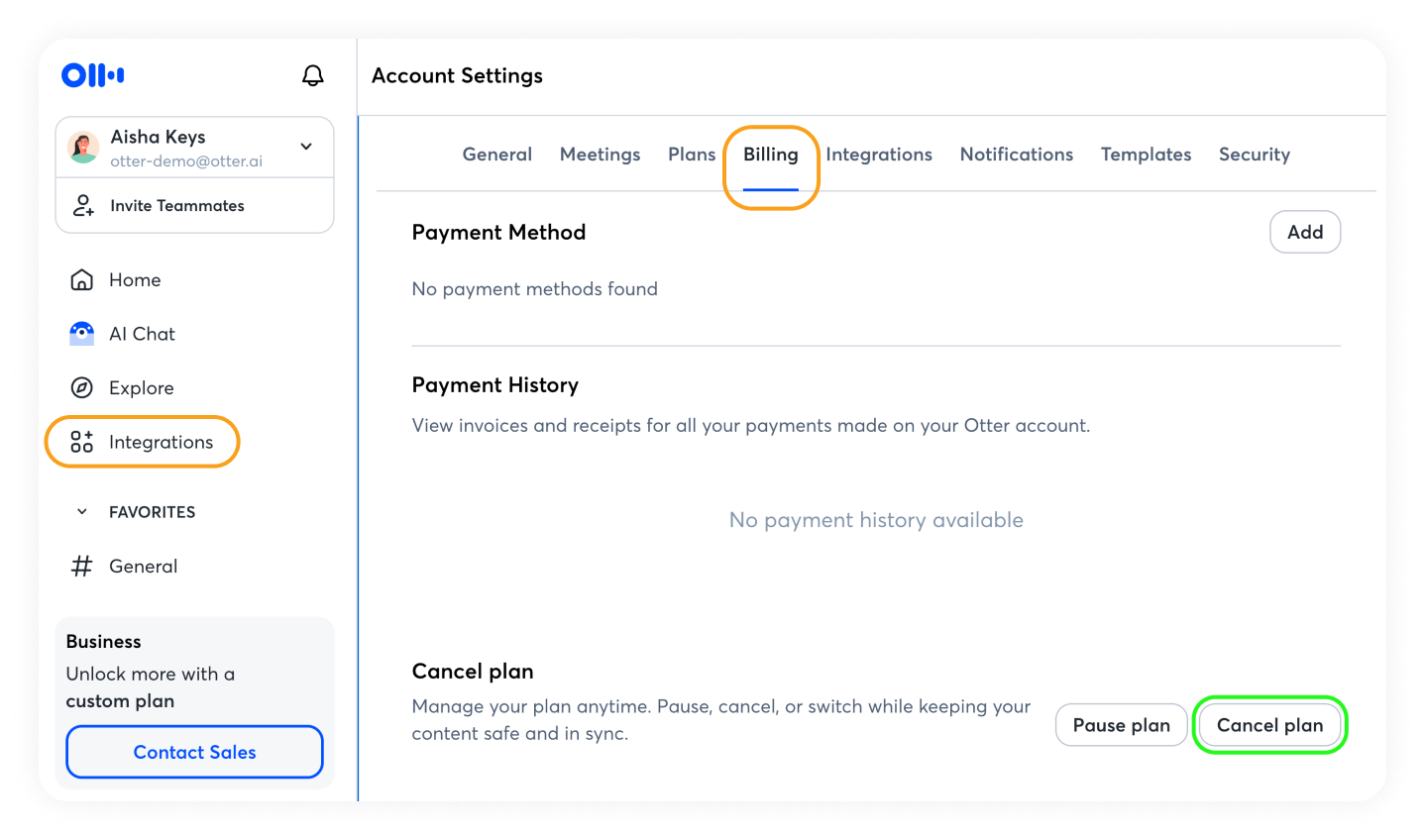The image size is (1425, 840).
Task: Open AI Chat robot icon
Action: [x=82, y=334]
